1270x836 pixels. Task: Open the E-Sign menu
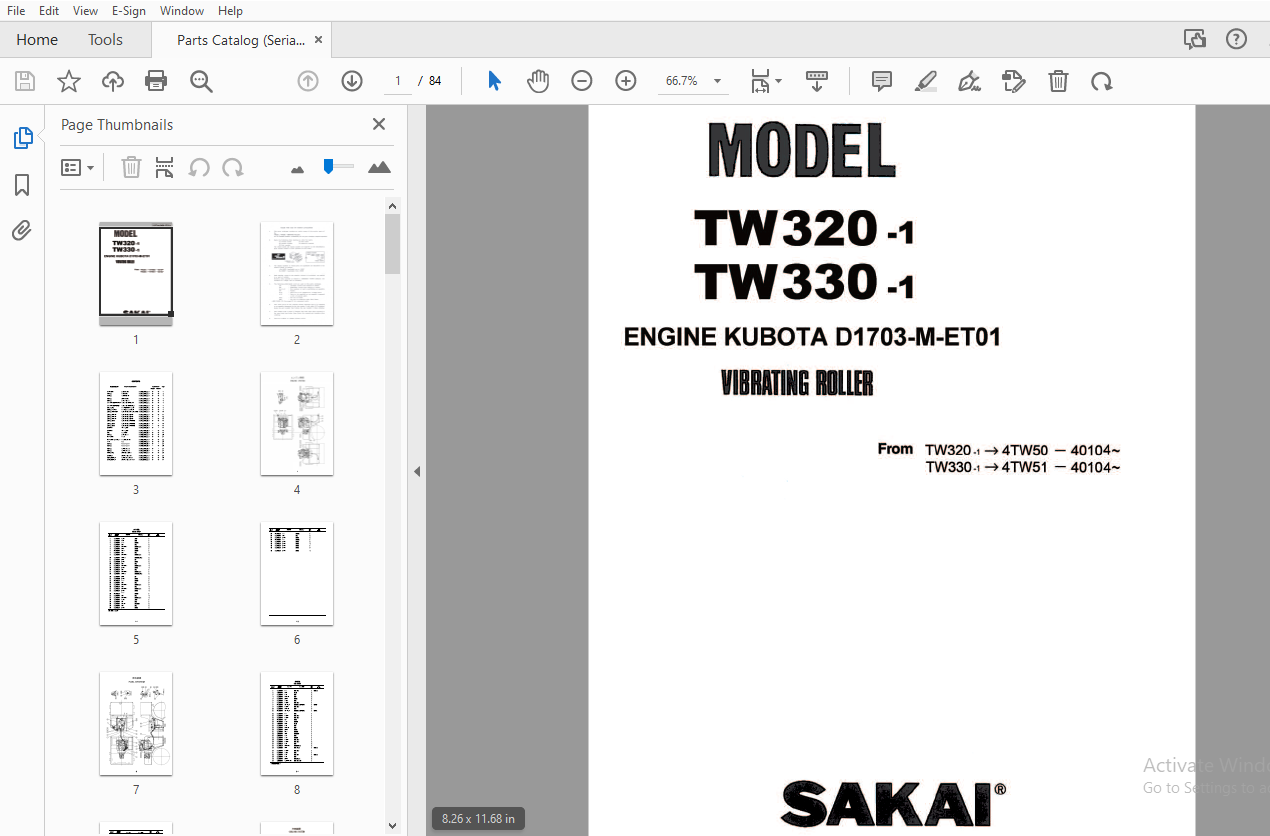click(129, 10)
